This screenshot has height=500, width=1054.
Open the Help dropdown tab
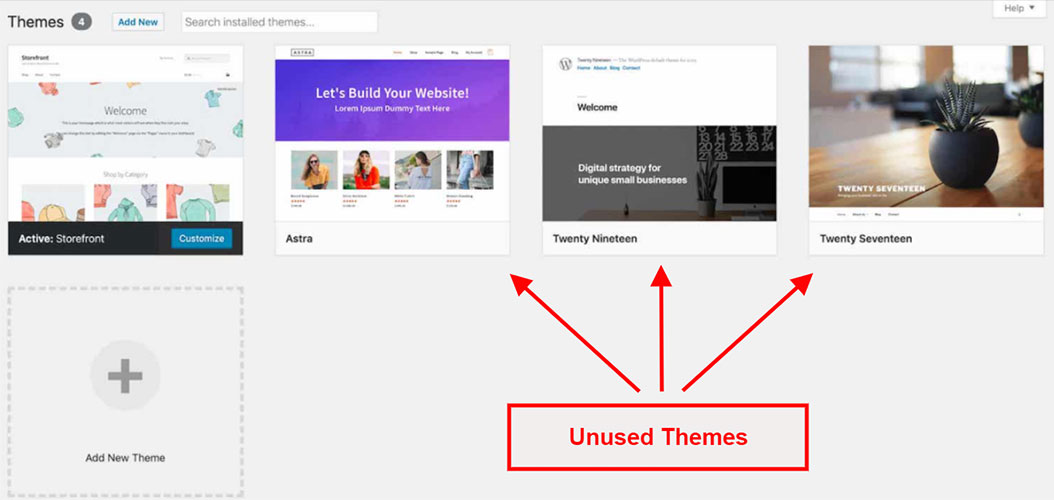1019,9
